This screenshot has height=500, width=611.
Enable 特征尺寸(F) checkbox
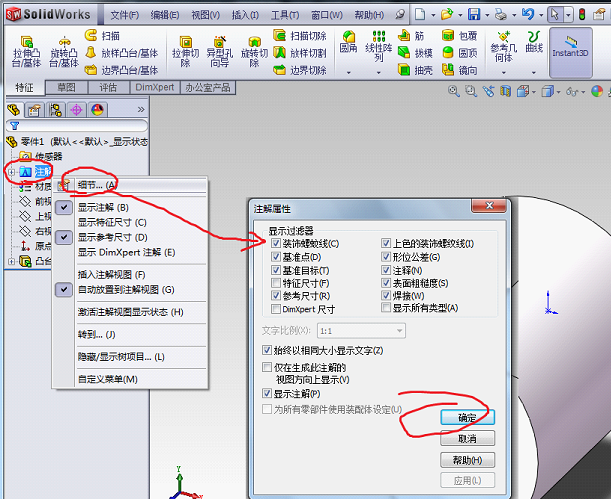pyautogui.click(x=276, y=283)
